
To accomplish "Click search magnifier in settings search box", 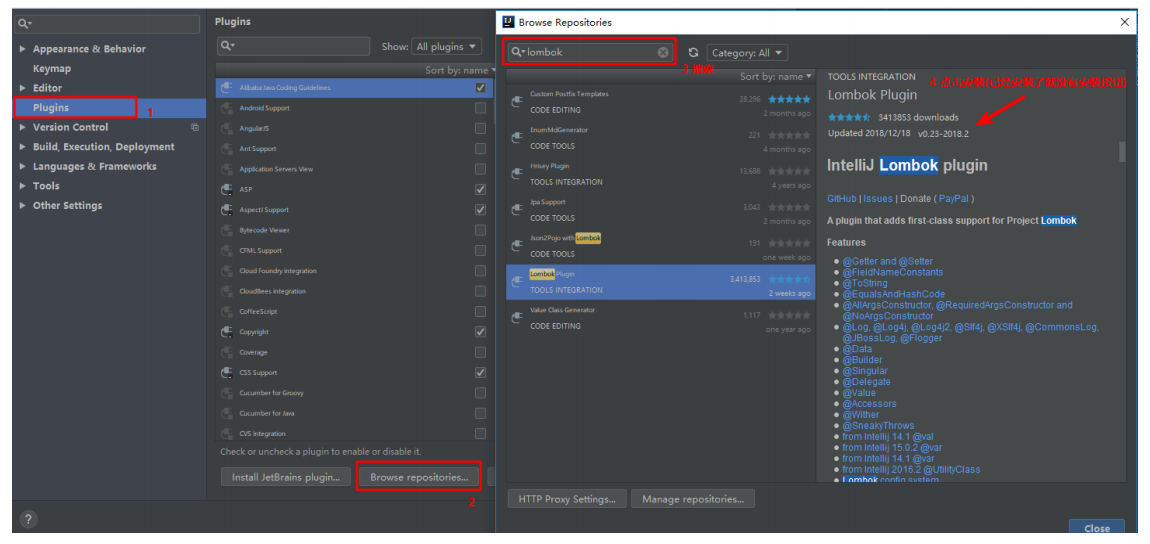I will point(23,24).
